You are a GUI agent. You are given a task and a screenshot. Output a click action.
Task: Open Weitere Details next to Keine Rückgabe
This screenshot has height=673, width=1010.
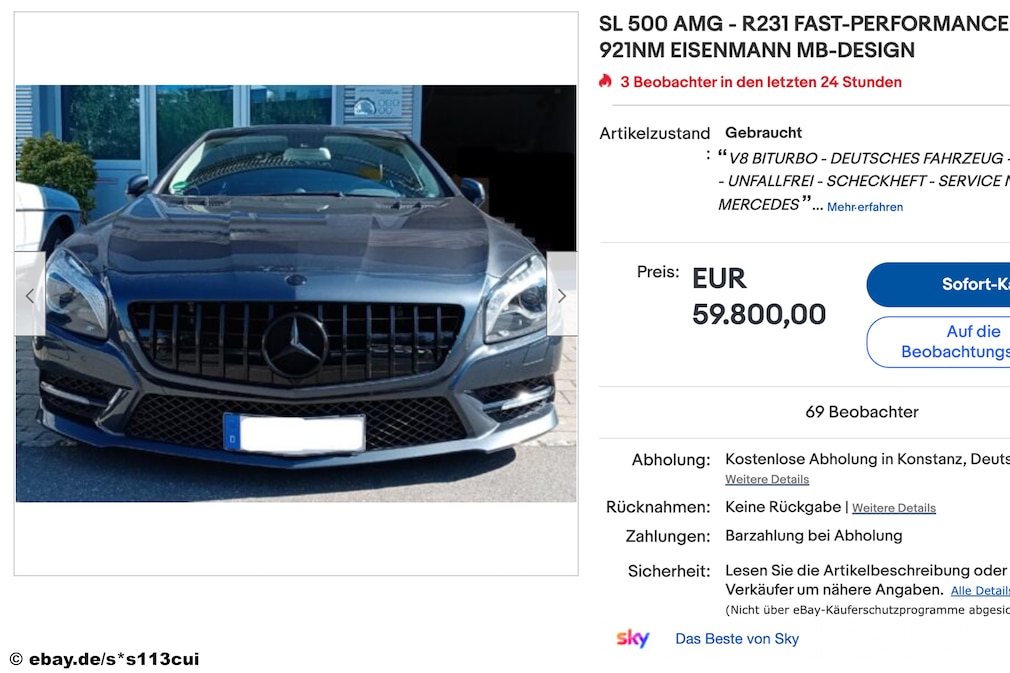[x=893, y=508]
